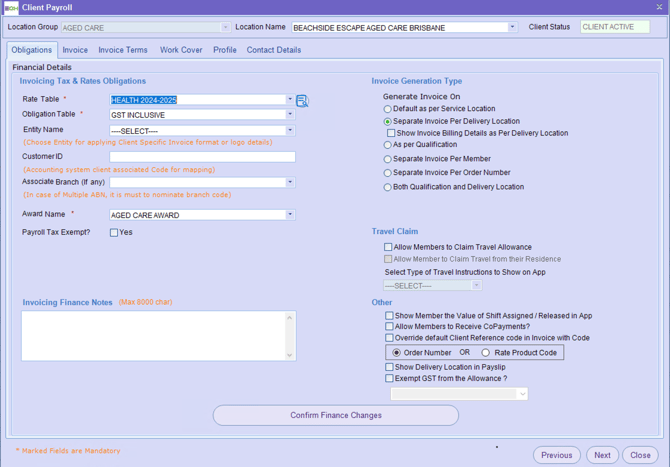Enable Allow Members to Receive CoPayments
Image resolution: width=670 pixels, height=467 pixels.
pos(389,327)
